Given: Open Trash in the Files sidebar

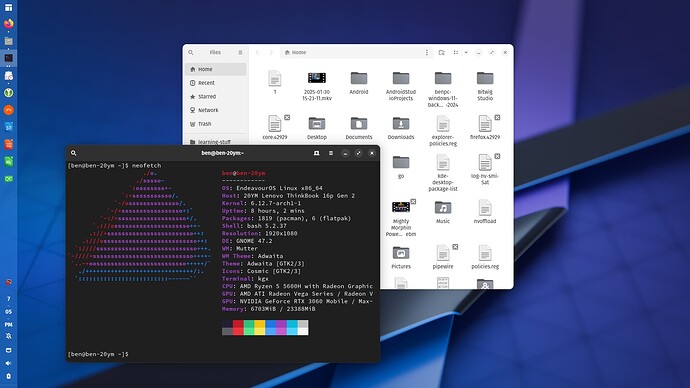Looking at the screenshot, I should coord(216,124).
